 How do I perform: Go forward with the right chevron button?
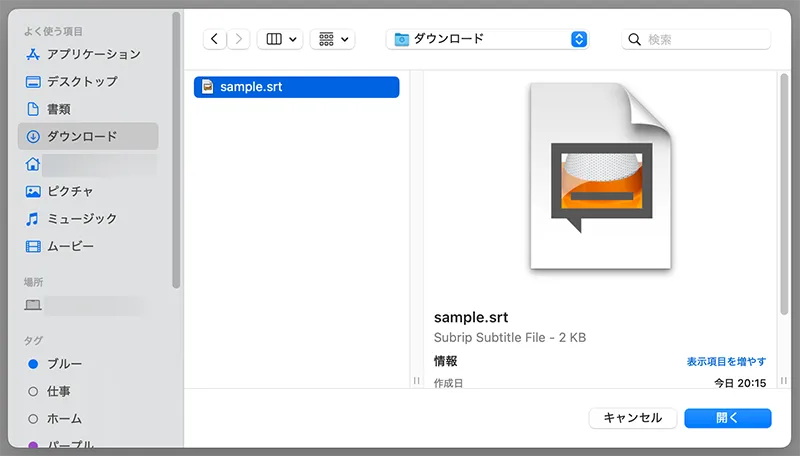tap(238, 39)
